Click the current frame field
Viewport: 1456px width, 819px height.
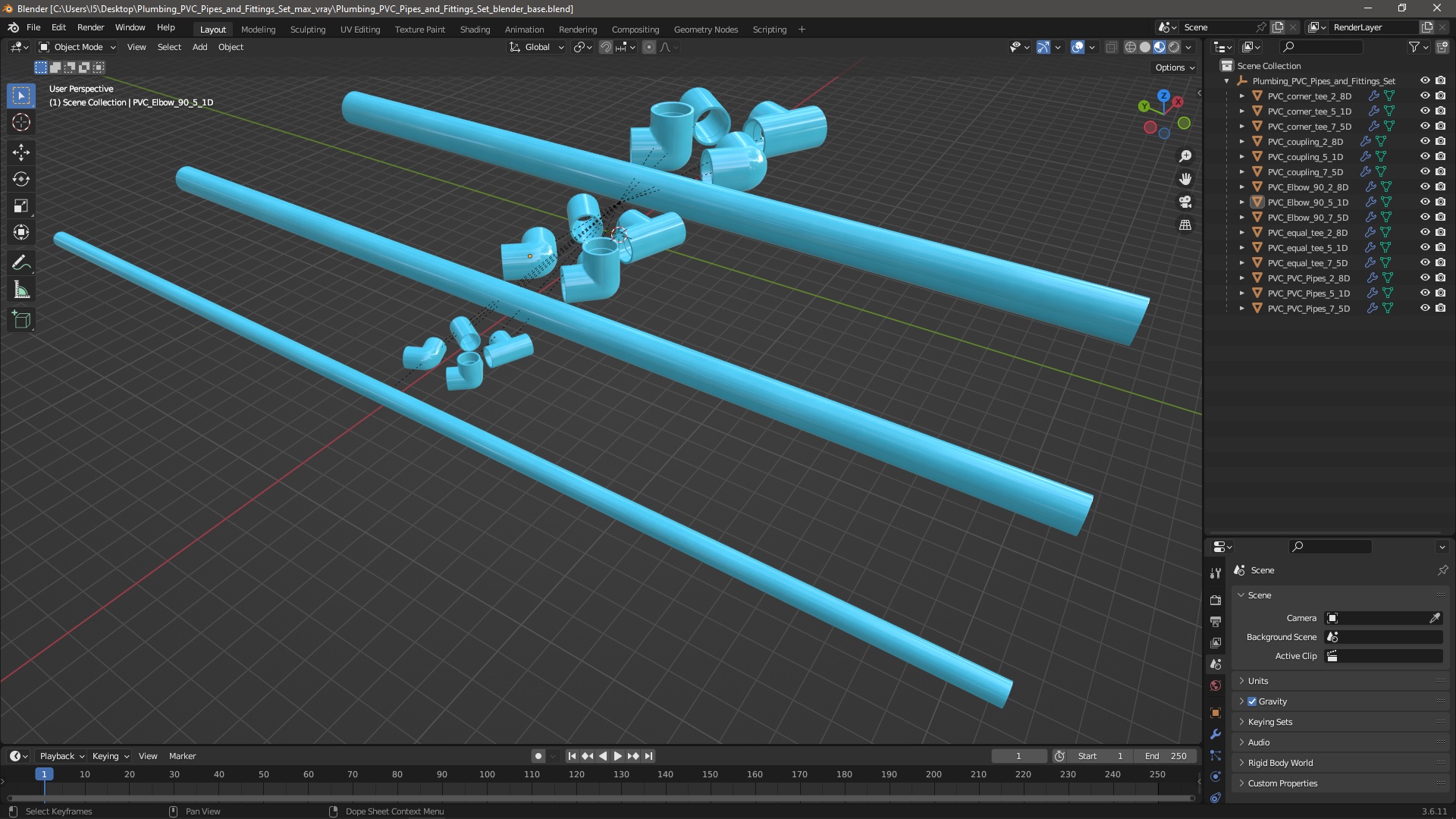(x=1018, y=756)
